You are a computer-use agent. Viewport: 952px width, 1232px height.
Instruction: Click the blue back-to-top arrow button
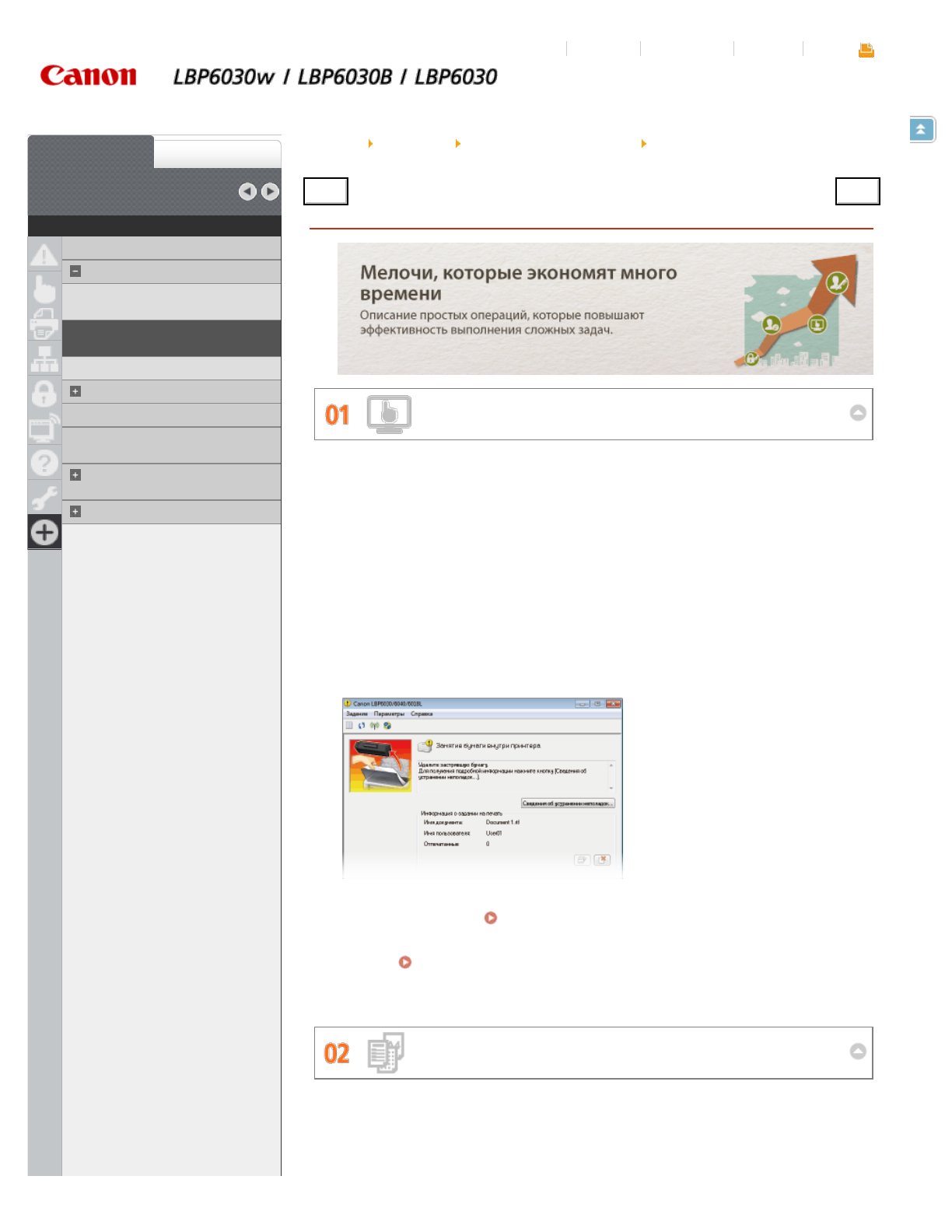[921, 130]
